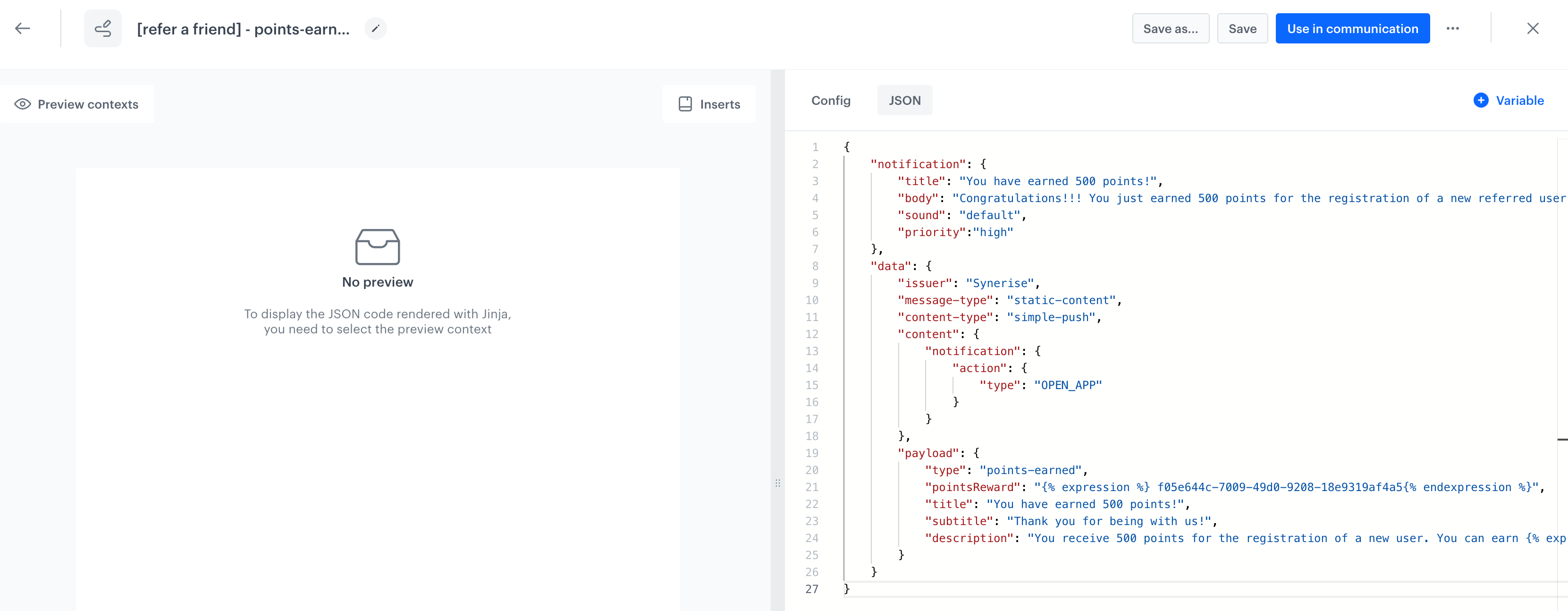This screenshot has height=611, width=1568.
Task: Click the Use in communication button
Action: point(1352,28)
